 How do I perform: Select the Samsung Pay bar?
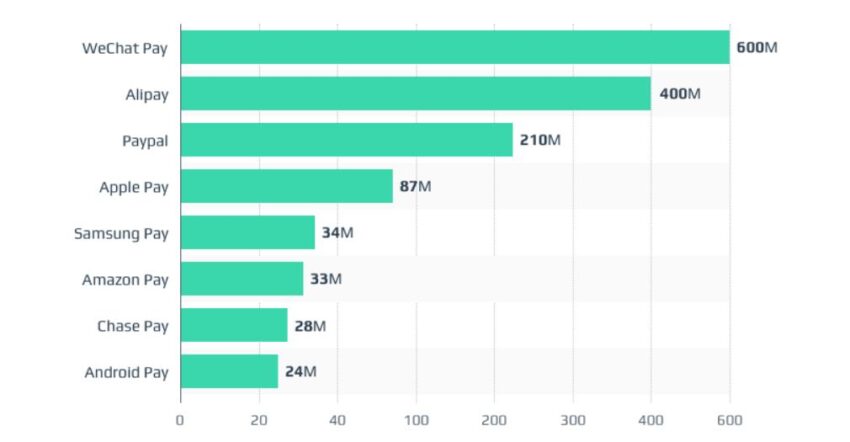coord(248,232)
